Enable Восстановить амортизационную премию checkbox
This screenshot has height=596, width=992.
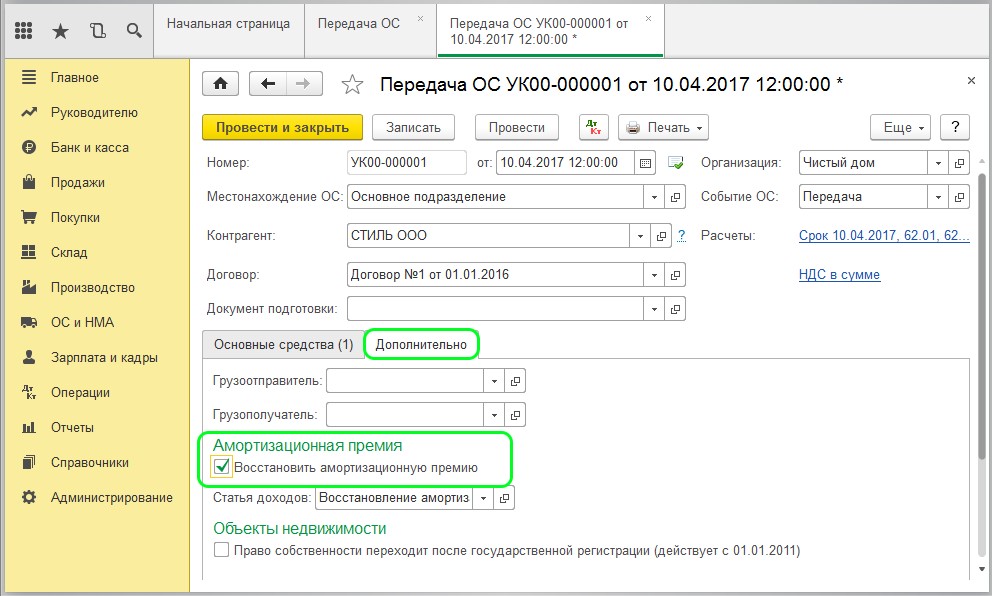tap(222, 464)
